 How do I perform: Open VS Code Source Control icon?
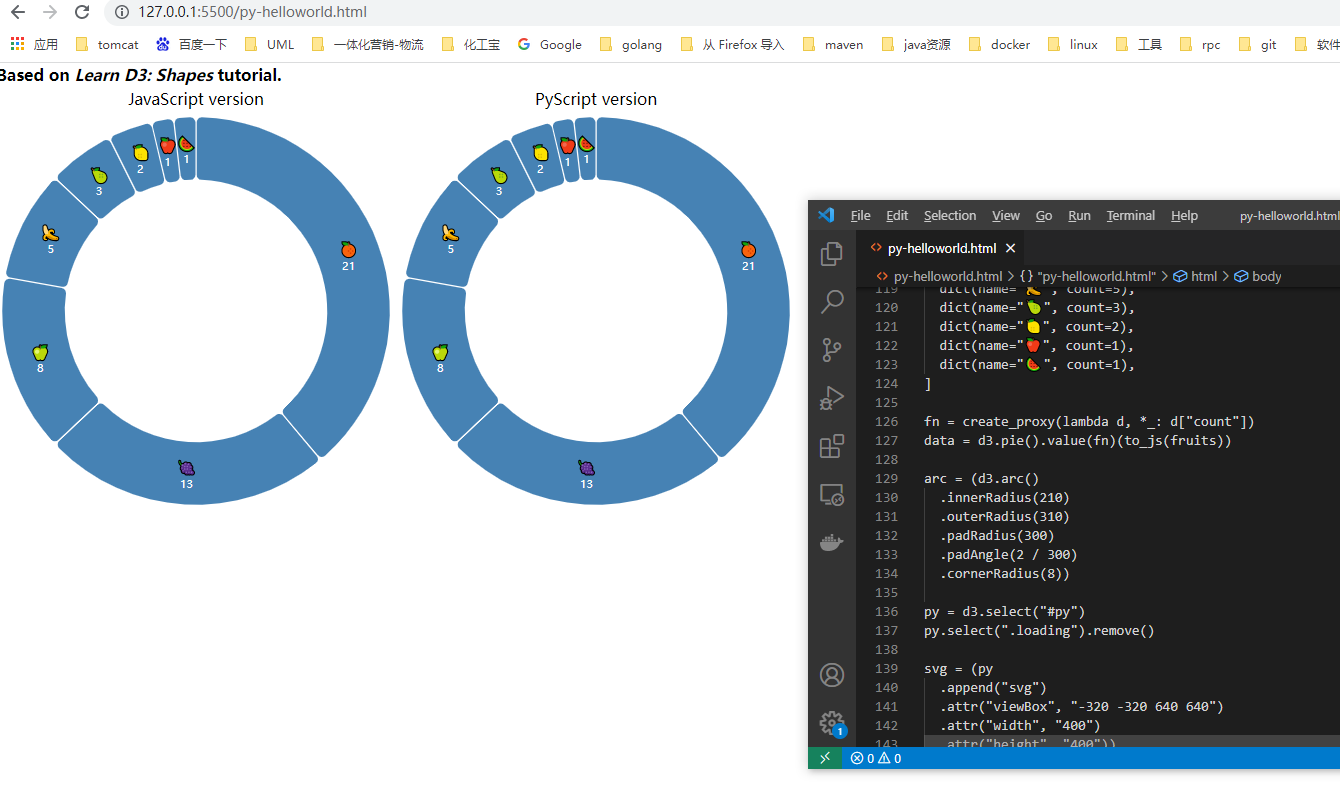tap(832, 350)
